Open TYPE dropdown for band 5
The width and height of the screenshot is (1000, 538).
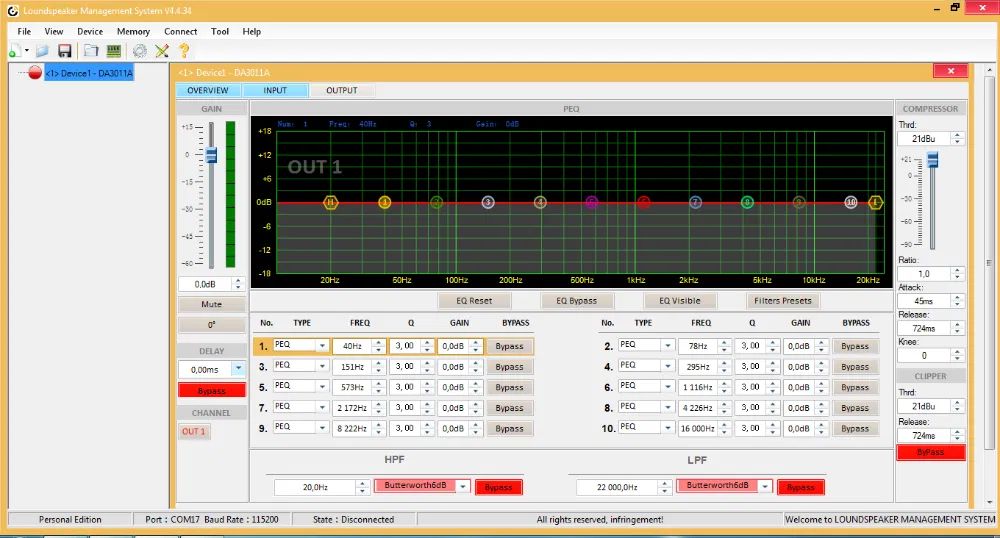[323, 387]
